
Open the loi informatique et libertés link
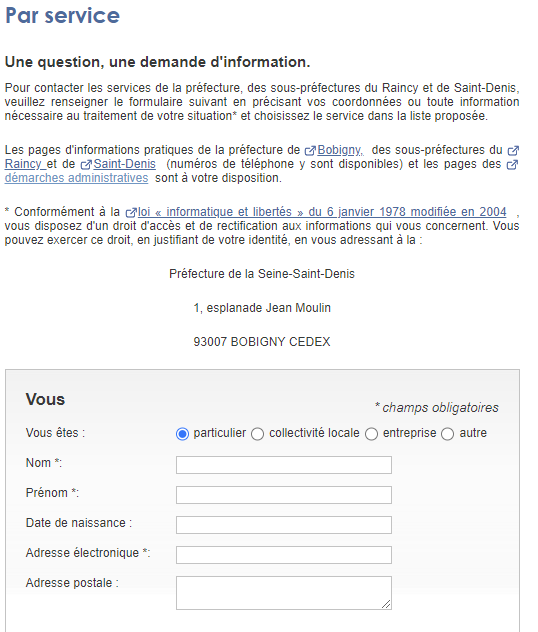click(x=322, y=212)
